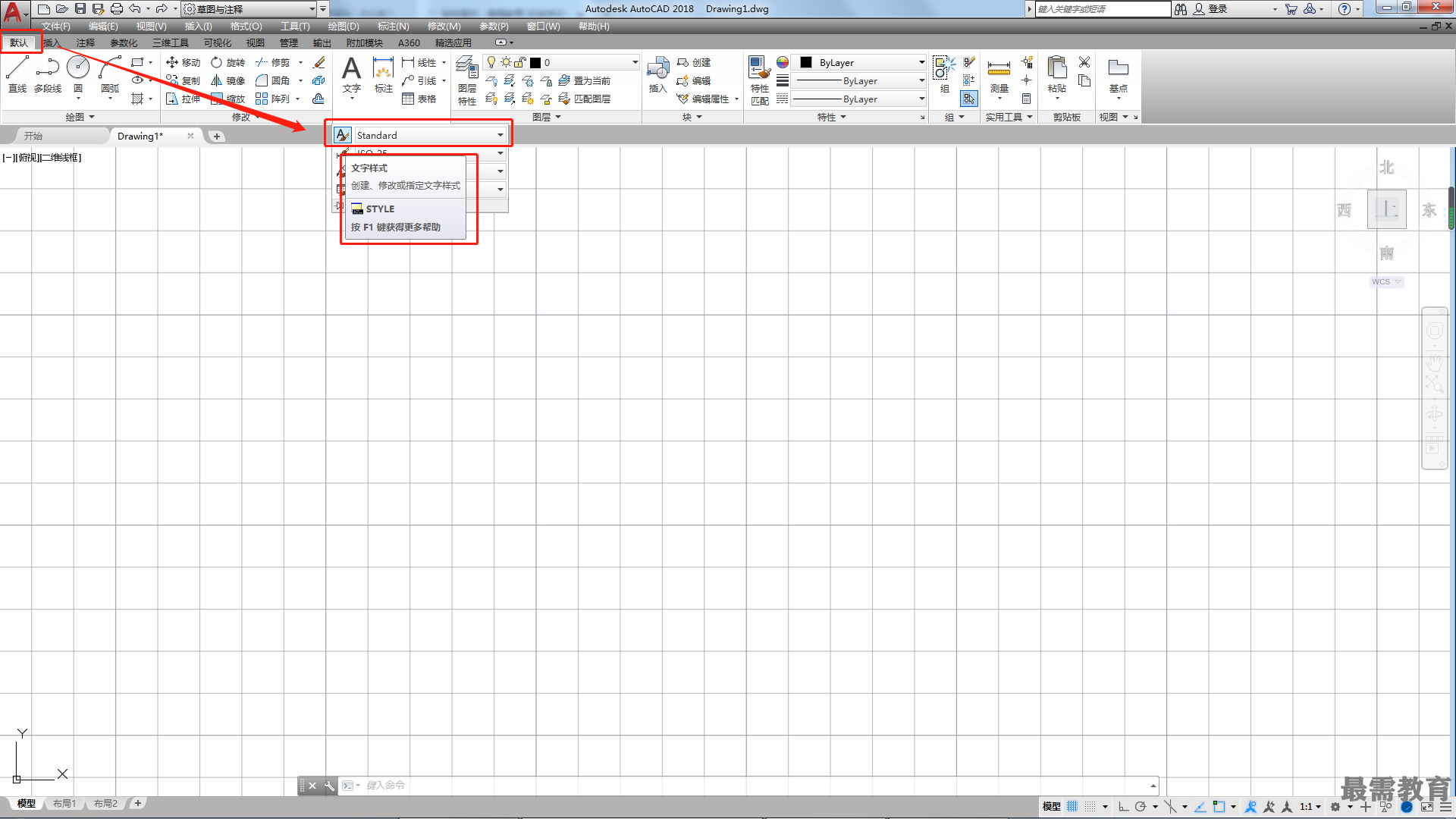Click the Trim (修剪) tool
Screen dimensions: 1456x819
click(x=273, y=62)
